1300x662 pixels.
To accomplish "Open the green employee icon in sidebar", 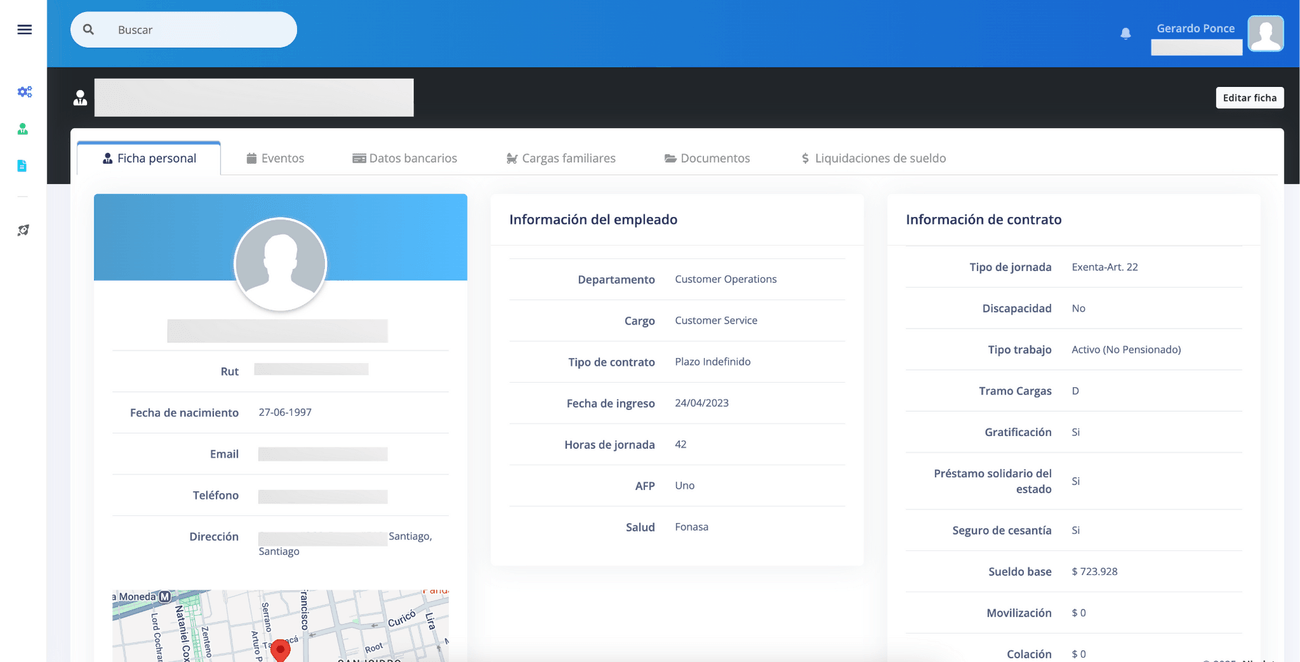I will pyautogui.click(x=22, y=129).
